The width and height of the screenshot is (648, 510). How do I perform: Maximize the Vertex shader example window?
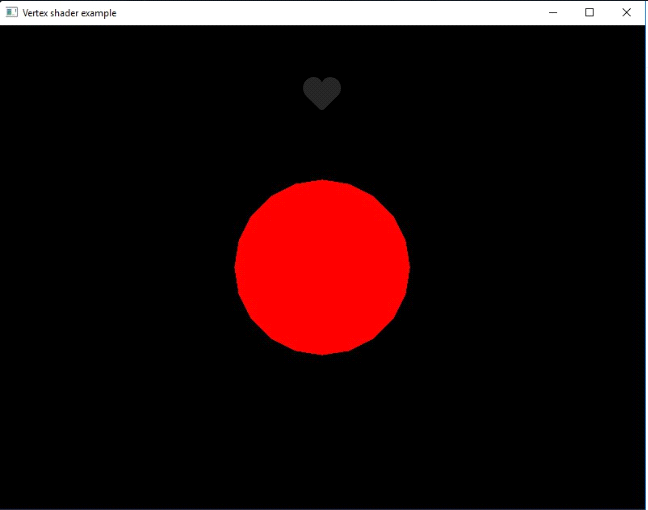589,13
